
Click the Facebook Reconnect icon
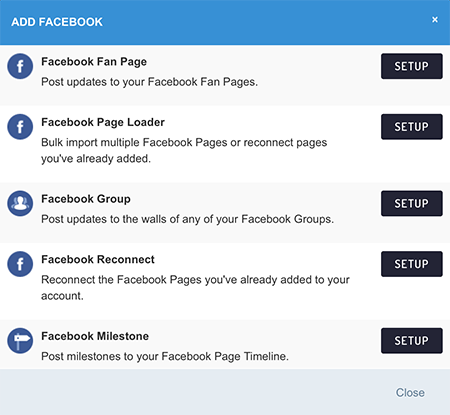[20, 264]
